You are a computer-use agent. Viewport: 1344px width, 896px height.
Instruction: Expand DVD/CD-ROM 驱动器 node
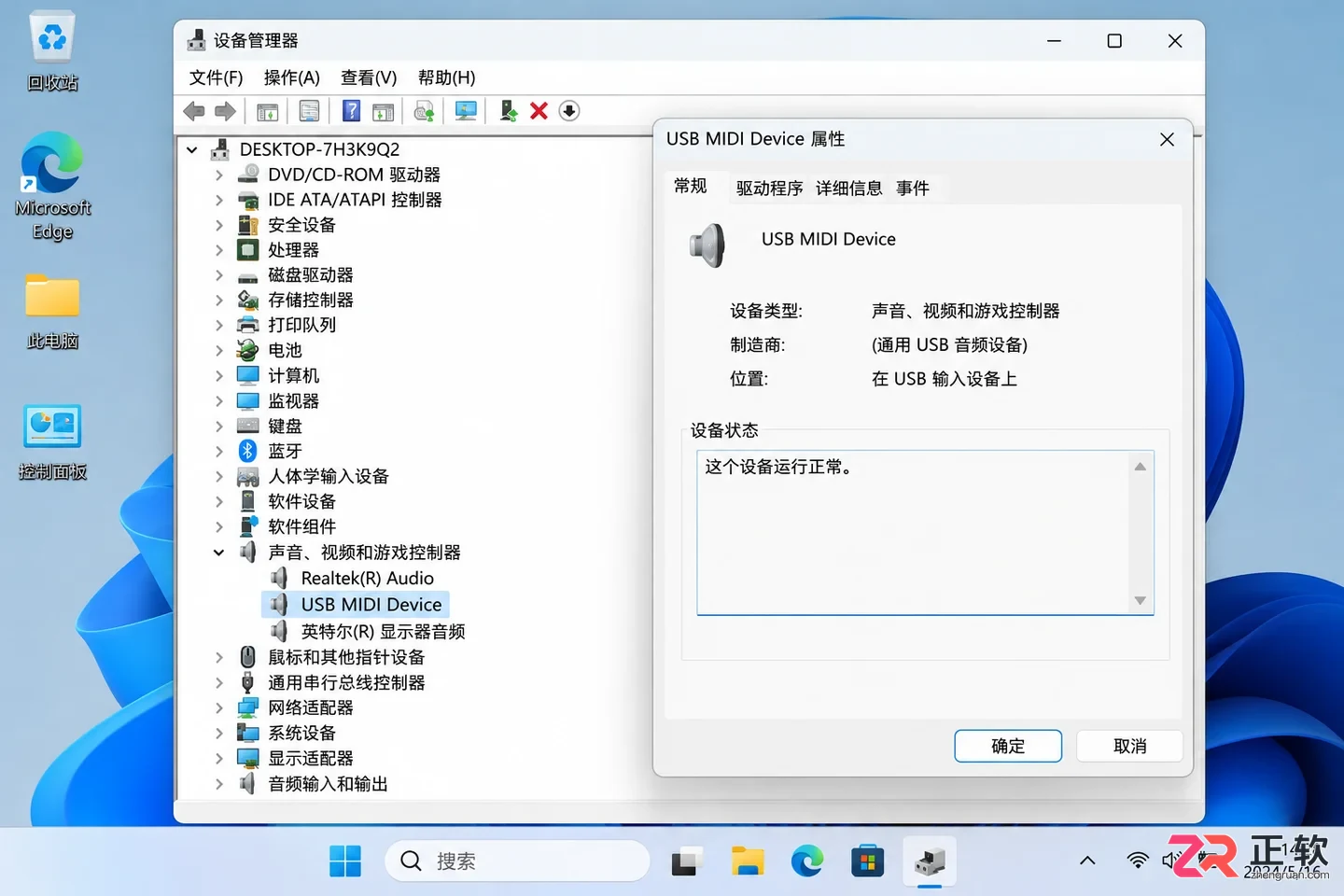pyautogui.click(x=218, y=175)
